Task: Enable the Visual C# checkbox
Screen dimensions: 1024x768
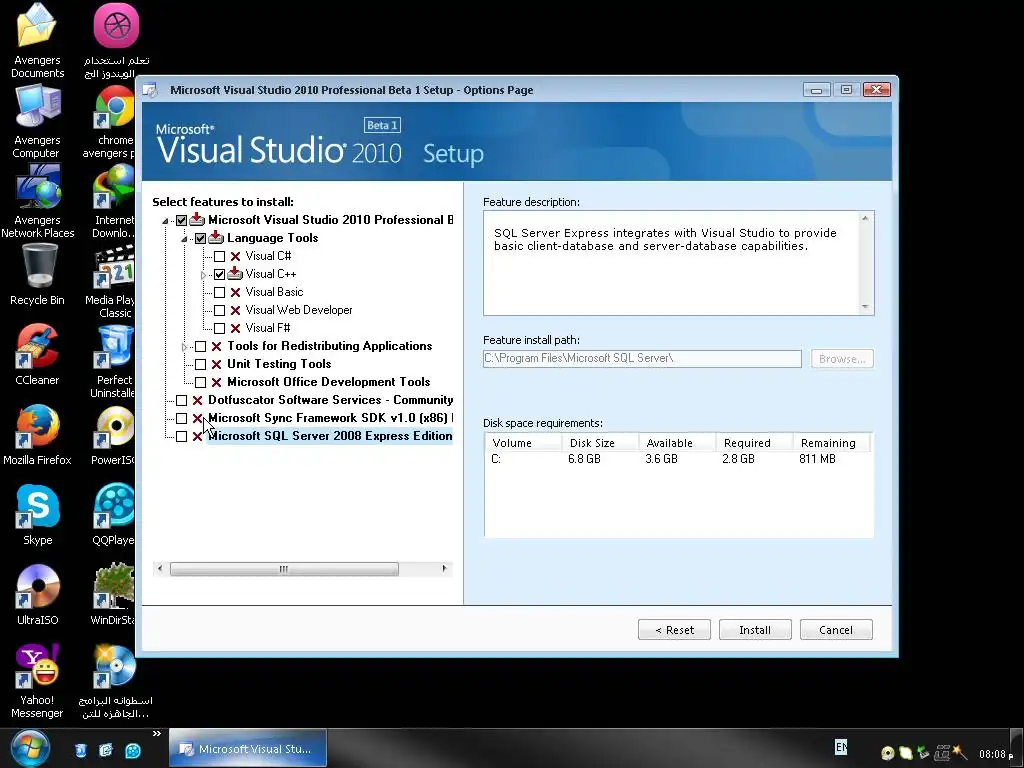Action: click(219, 256)
